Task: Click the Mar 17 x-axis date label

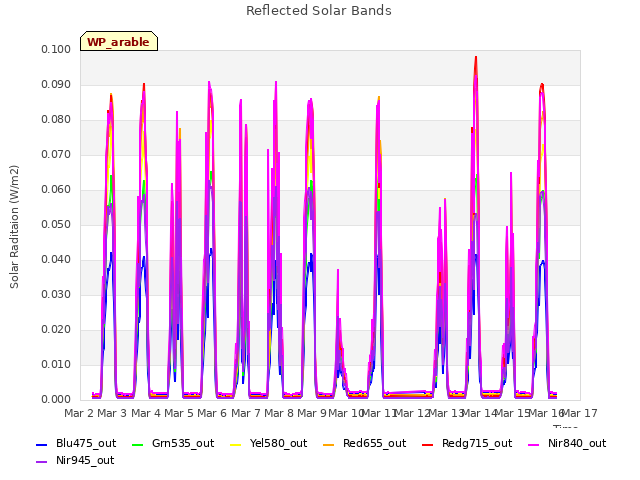Action: coord(580,413)
